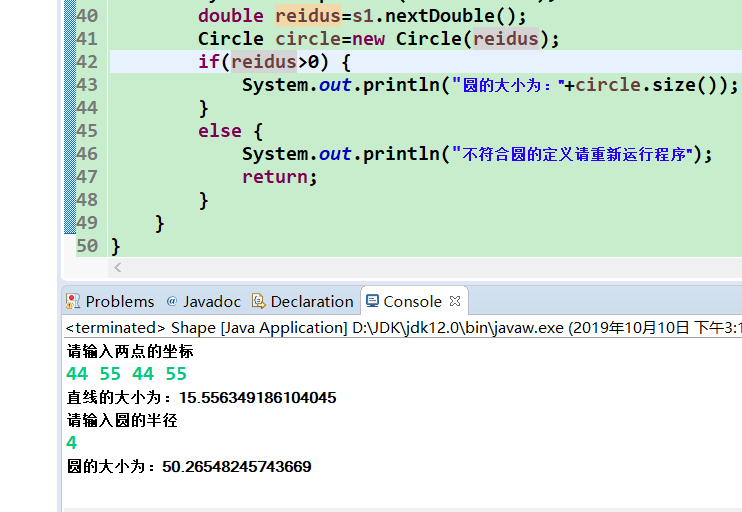
Task: Click the string '圆的大小为：' on line 43
Action: (x=507, y=85)
